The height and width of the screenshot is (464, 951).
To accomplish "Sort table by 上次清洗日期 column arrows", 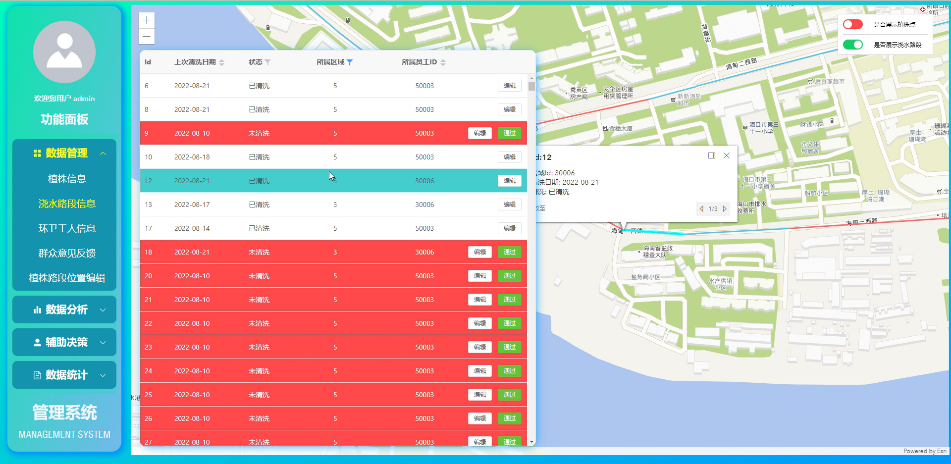I will (222, 62).
